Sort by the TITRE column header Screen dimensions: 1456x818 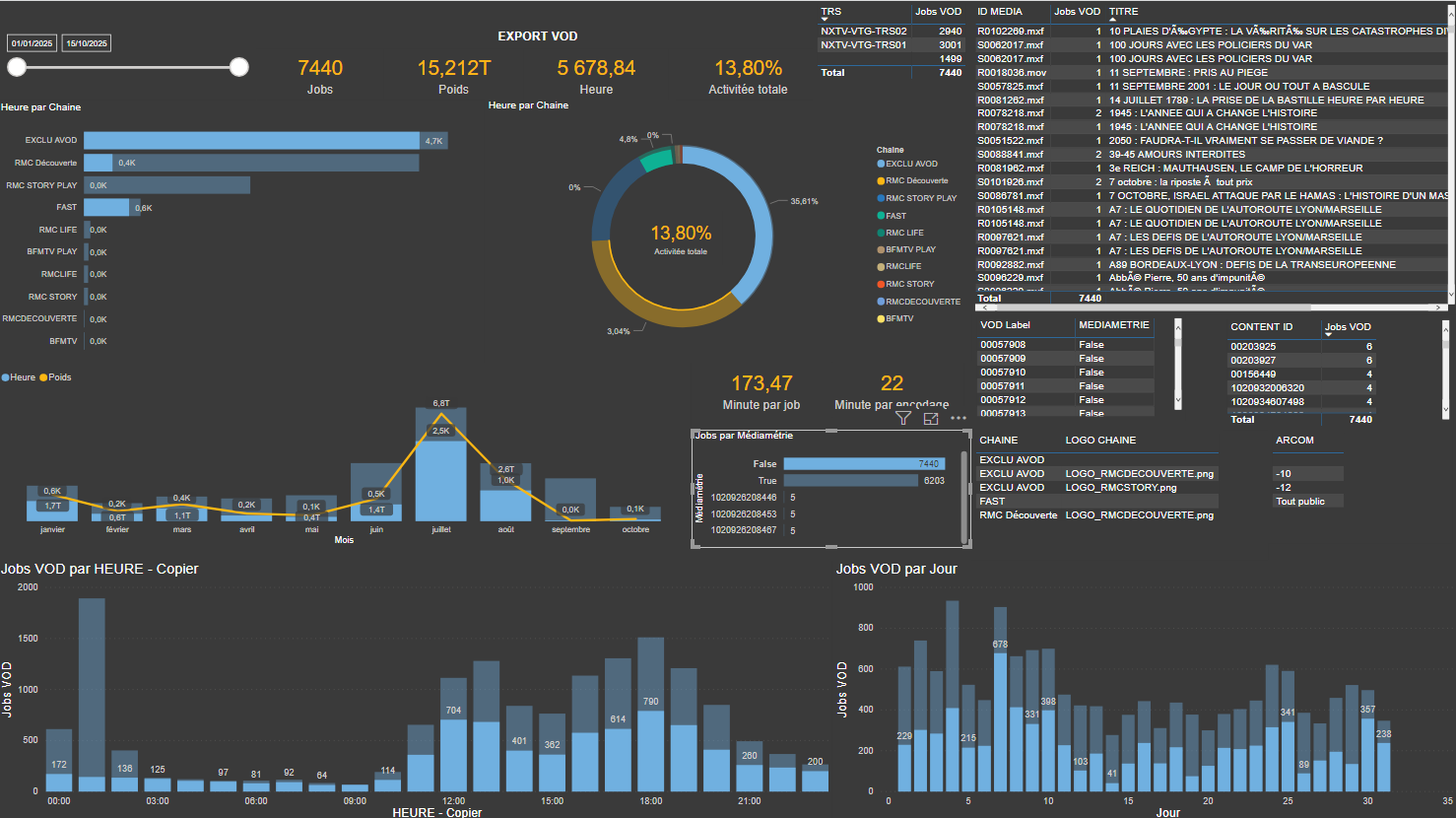(1123, 12)
